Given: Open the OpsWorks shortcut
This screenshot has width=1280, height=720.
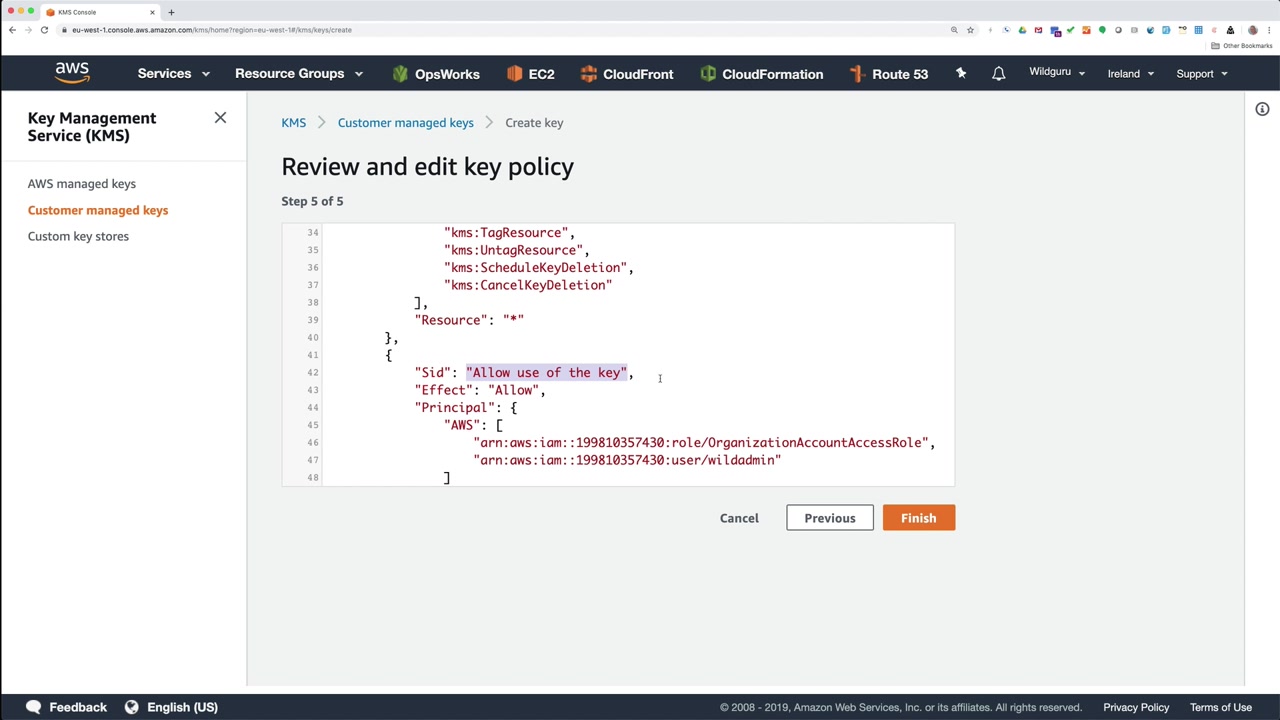Looking at the screenshot, I should [436, 74].
